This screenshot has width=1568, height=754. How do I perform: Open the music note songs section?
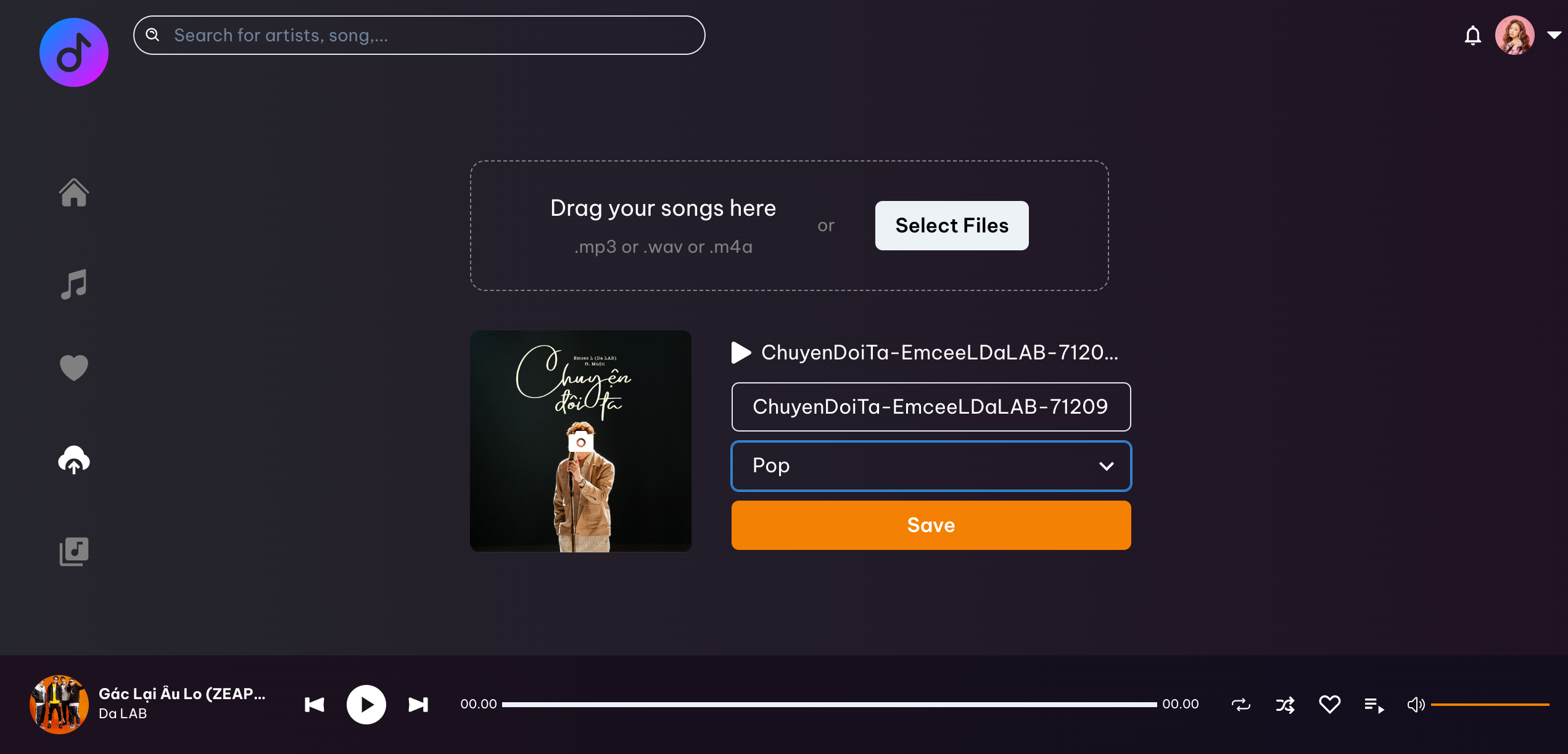(x=74, y=284)
